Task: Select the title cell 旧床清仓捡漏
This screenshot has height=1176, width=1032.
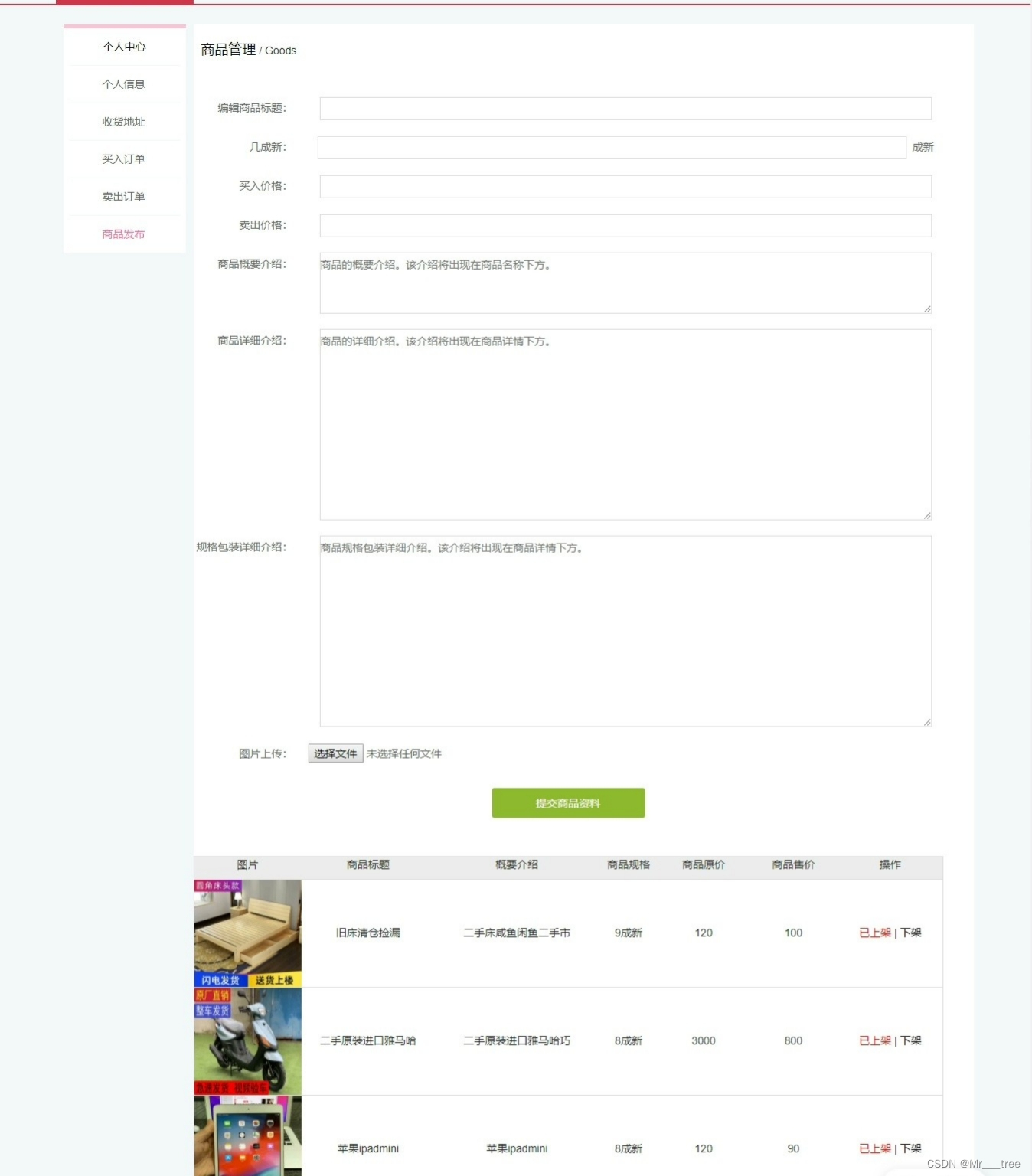Action: pos(368,933)
